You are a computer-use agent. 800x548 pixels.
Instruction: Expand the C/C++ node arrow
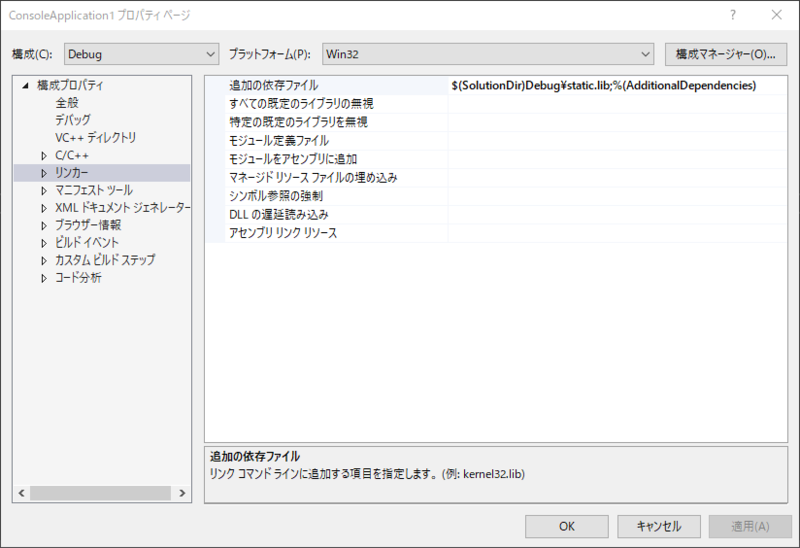tap(44, 156)
